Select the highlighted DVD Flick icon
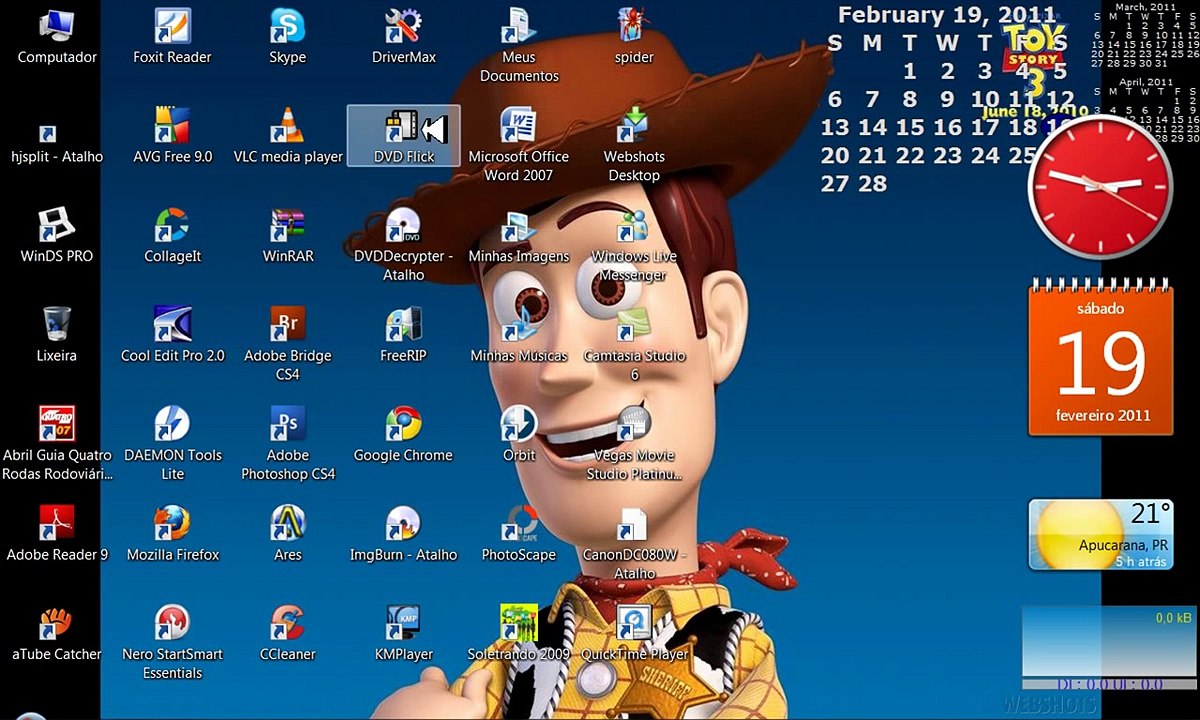Image resolution: width=1200 pixels, height=720 pixels. [x=404, y=135]
